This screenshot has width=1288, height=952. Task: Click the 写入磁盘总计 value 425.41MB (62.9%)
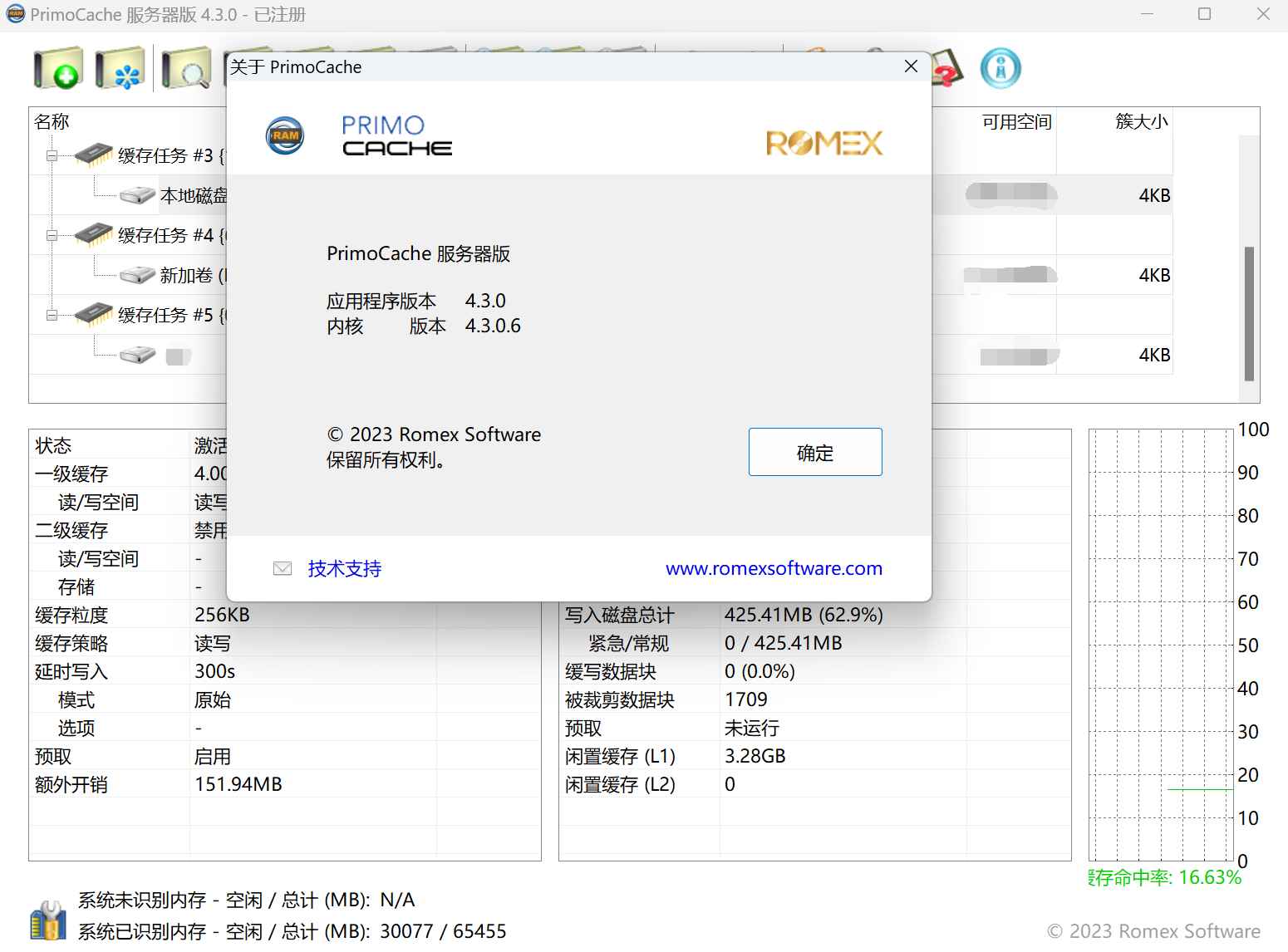(x=804, y=615)
